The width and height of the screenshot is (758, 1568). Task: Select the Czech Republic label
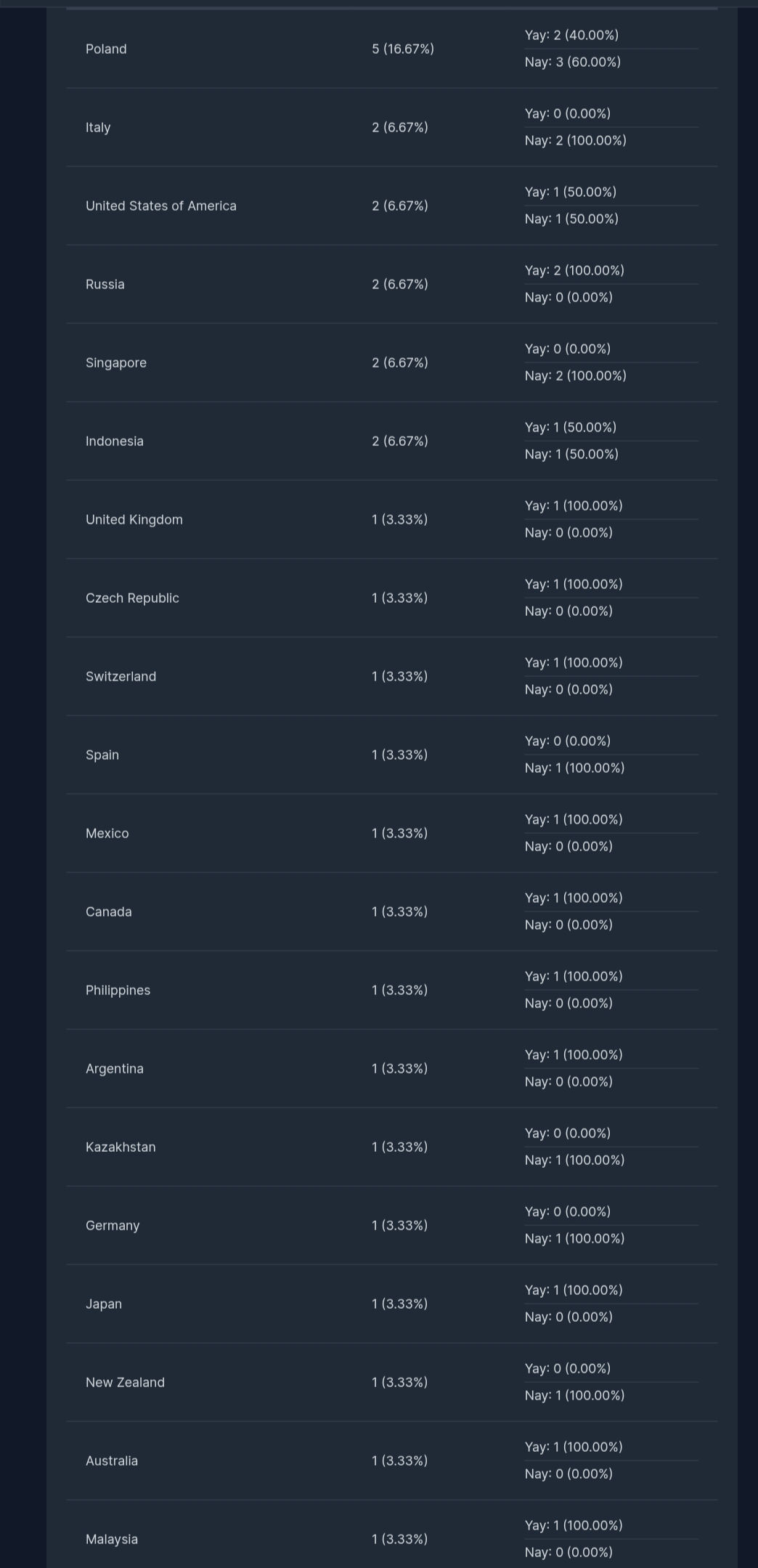pyautogui.click(x=132, y=598)
